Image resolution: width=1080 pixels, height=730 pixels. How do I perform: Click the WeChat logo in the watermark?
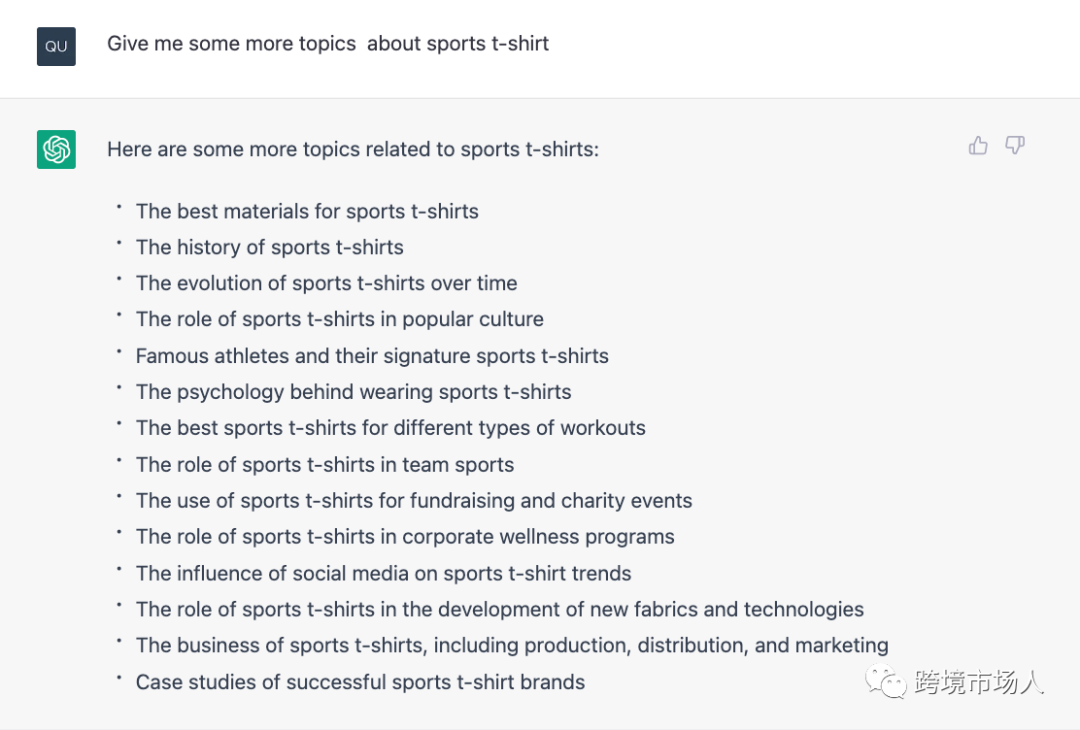tap(884, 683)
